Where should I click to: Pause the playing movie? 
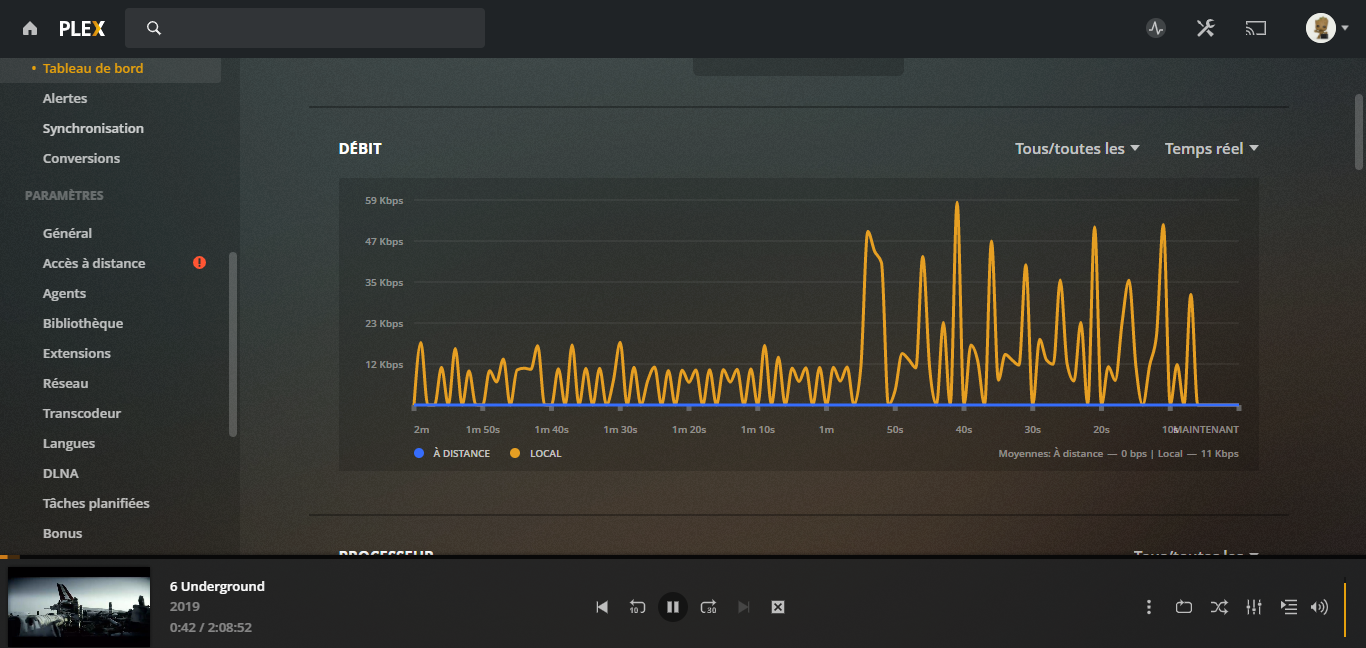673,607
